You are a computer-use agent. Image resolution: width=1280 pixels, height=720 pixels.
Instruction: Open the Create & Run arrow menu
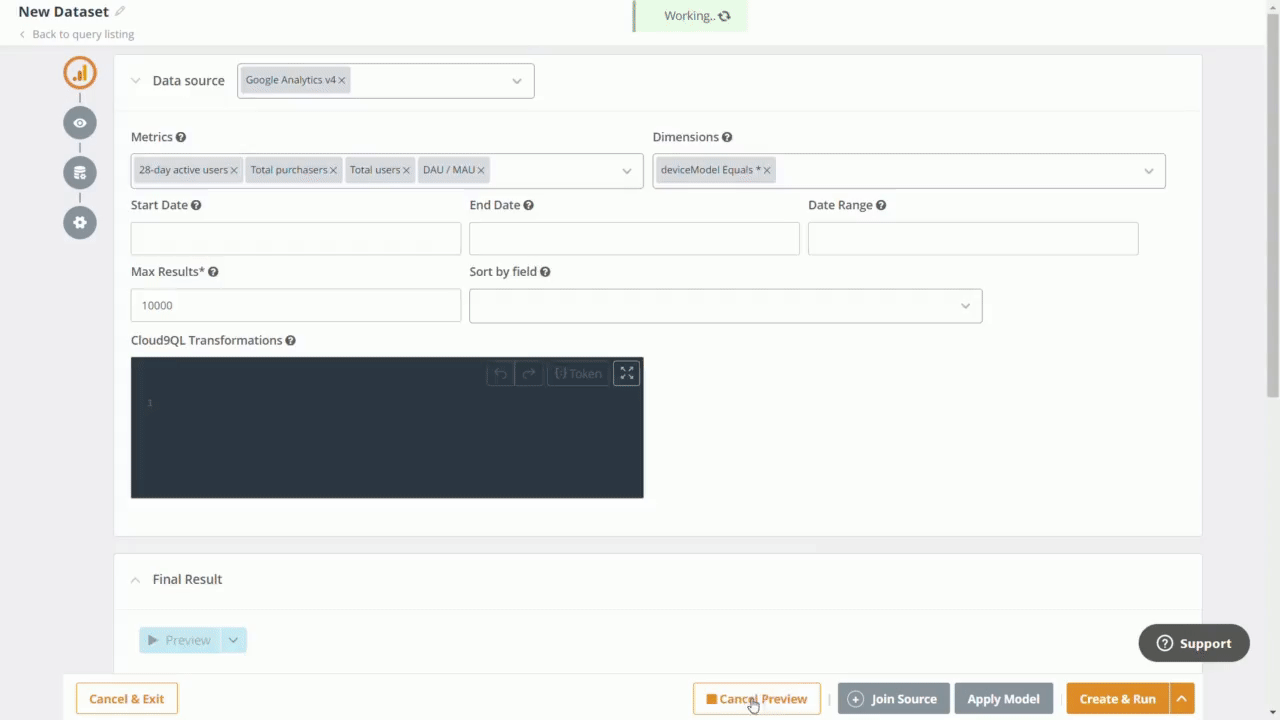1182,699
